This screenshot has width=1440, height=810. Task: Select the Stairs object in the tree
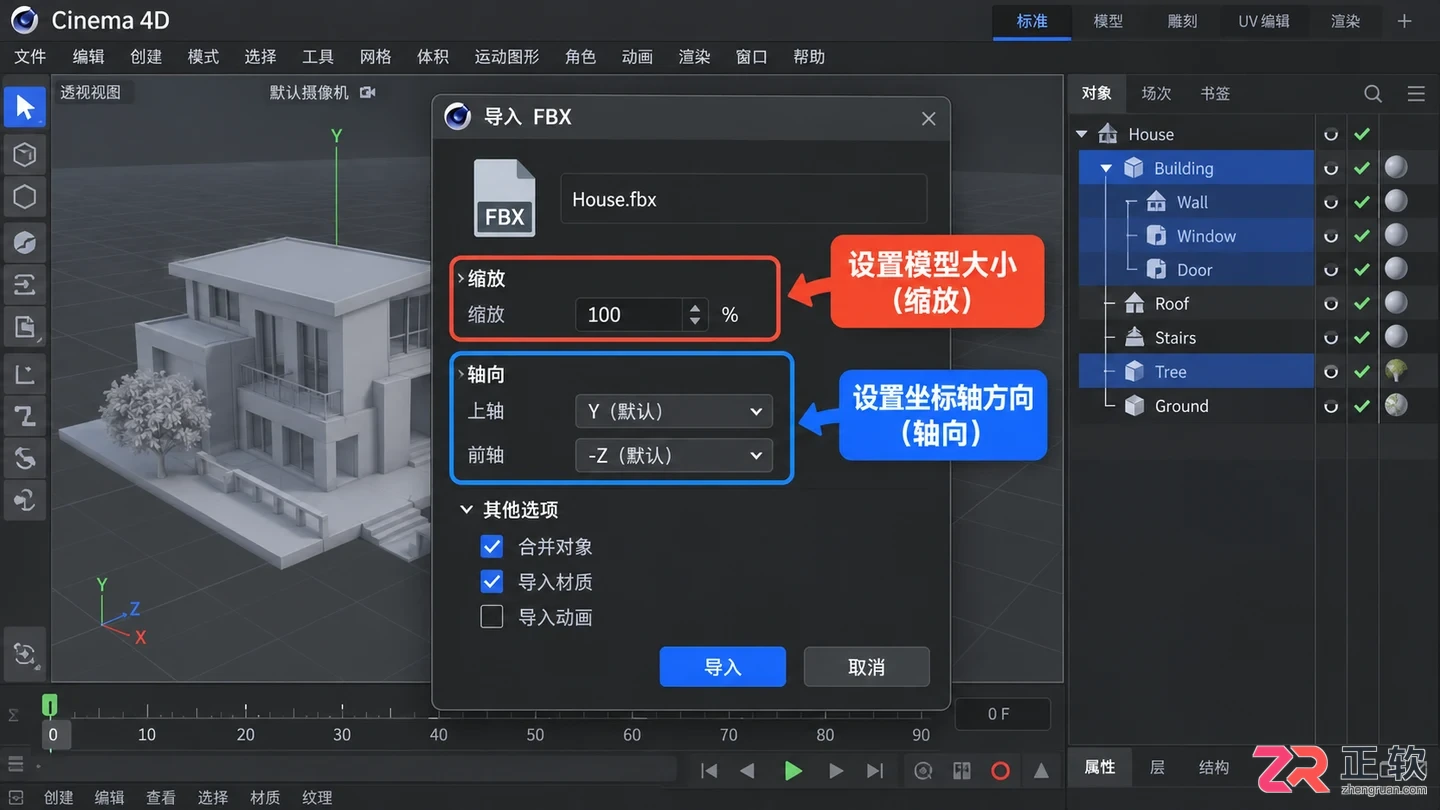[x=1175, y=337]
